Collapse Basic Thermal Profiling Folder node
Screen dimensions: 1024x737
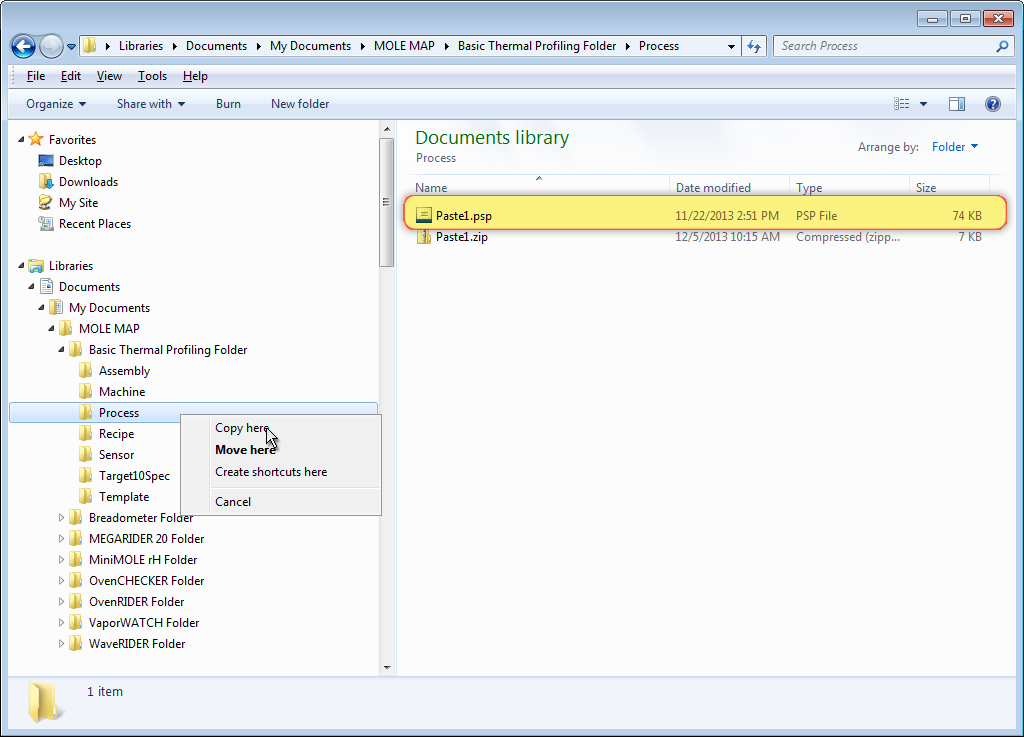point(61,350)
